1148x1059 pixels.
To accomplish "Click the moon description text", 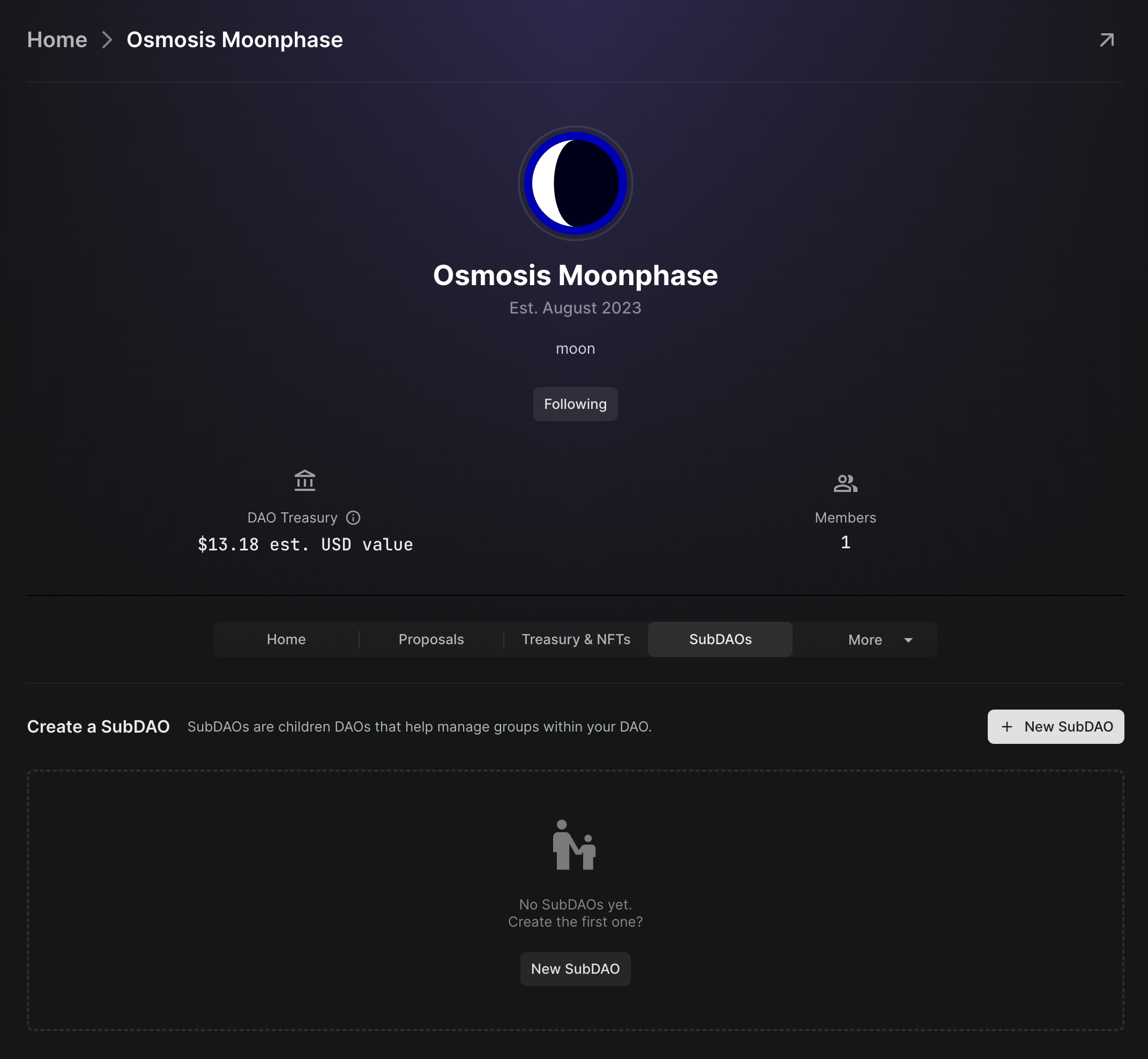I will [576, 348].
